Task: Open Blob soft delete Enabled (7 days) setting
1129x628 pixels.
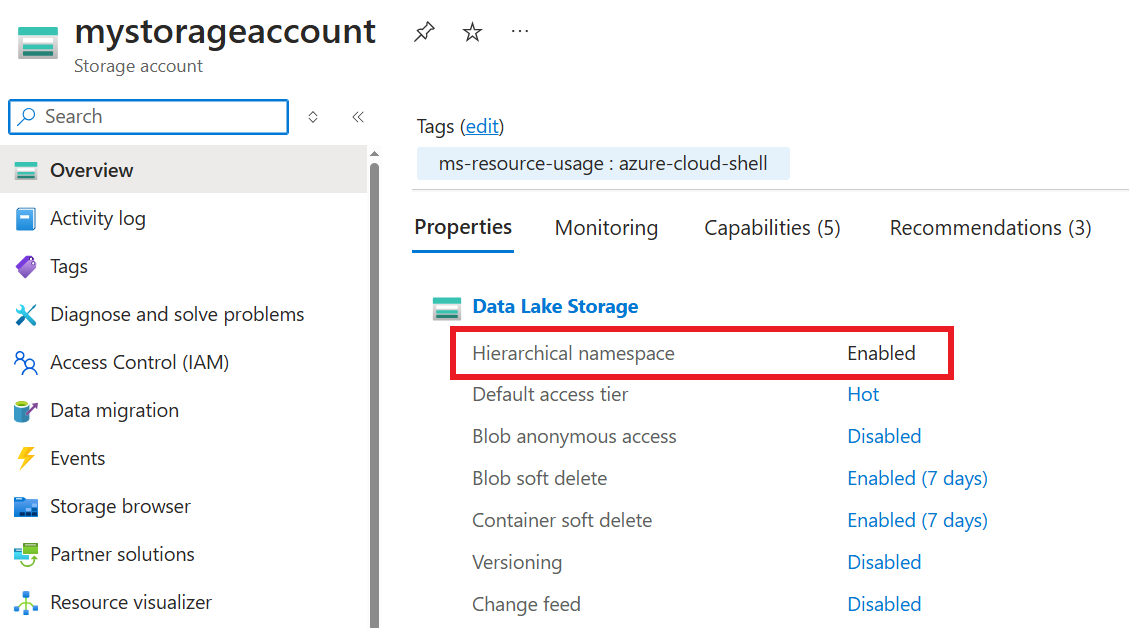Action: point(917,478)
